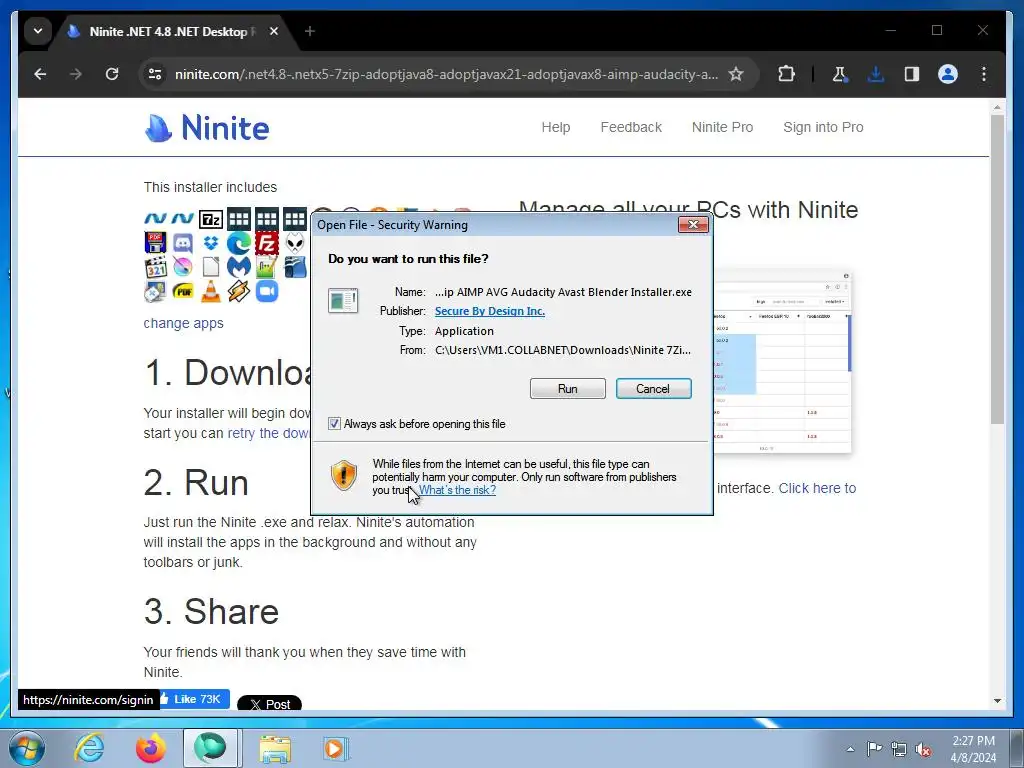Show hidden system tray icons
1024x768 pixels.
(850, 750)
